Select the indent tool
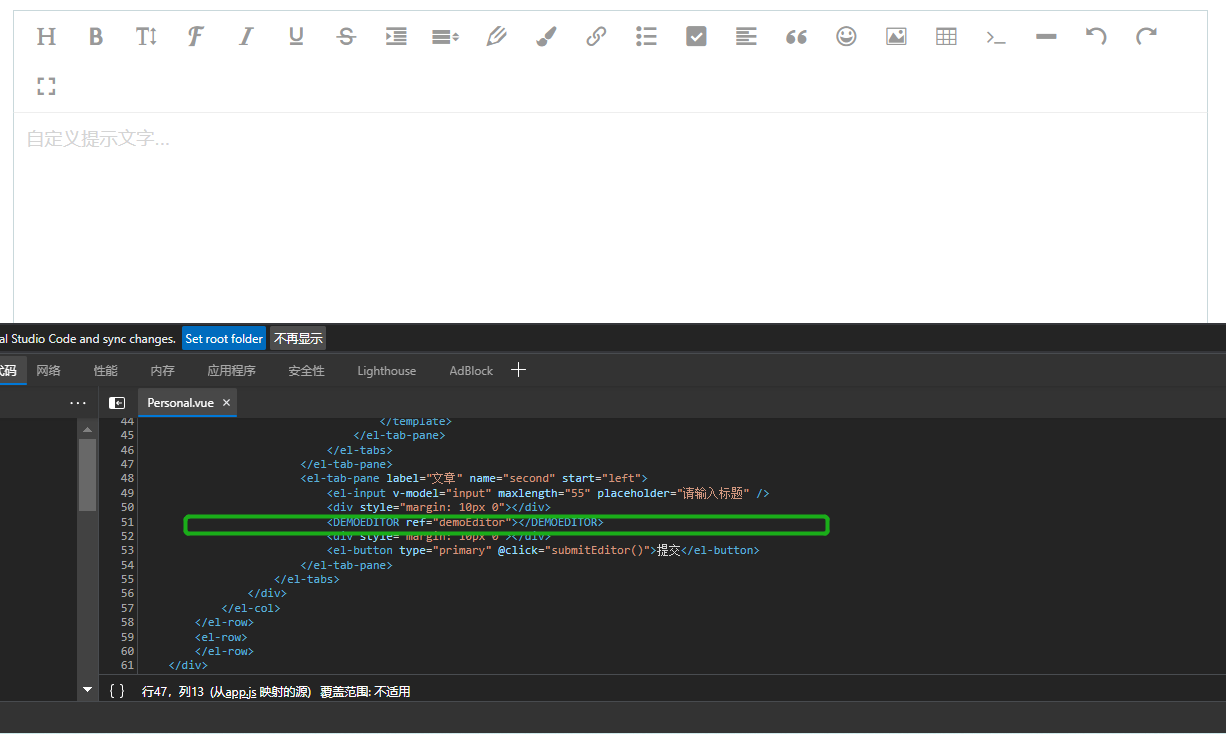1226x734 pixels. click(x=396, y=37)
